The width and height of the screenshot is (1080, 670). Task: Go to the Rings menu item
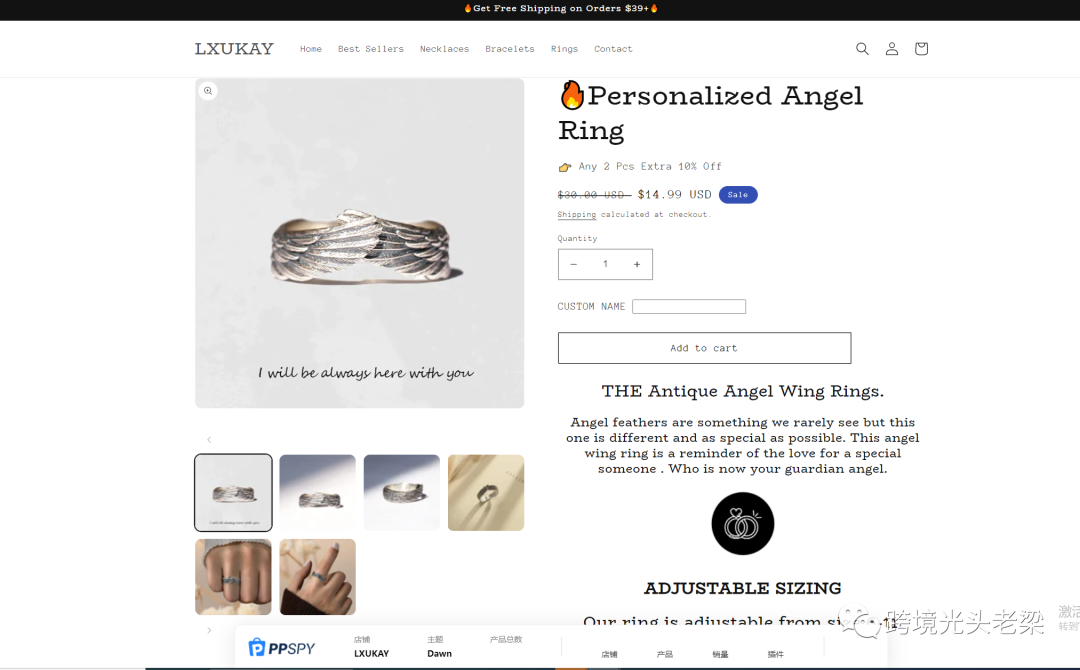(564, 49)
